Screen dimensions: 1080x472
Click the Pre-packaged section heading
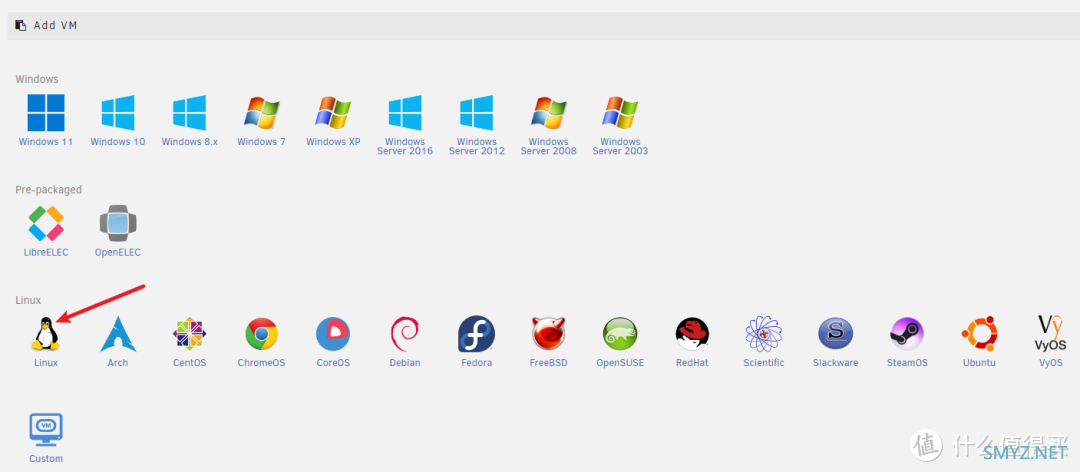pyautogui.click(x=49, y=189)
